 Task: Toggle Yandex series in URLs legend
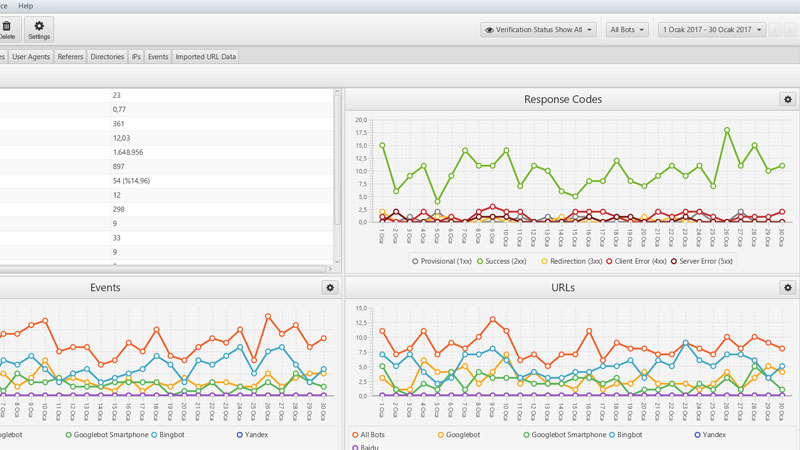710,435
